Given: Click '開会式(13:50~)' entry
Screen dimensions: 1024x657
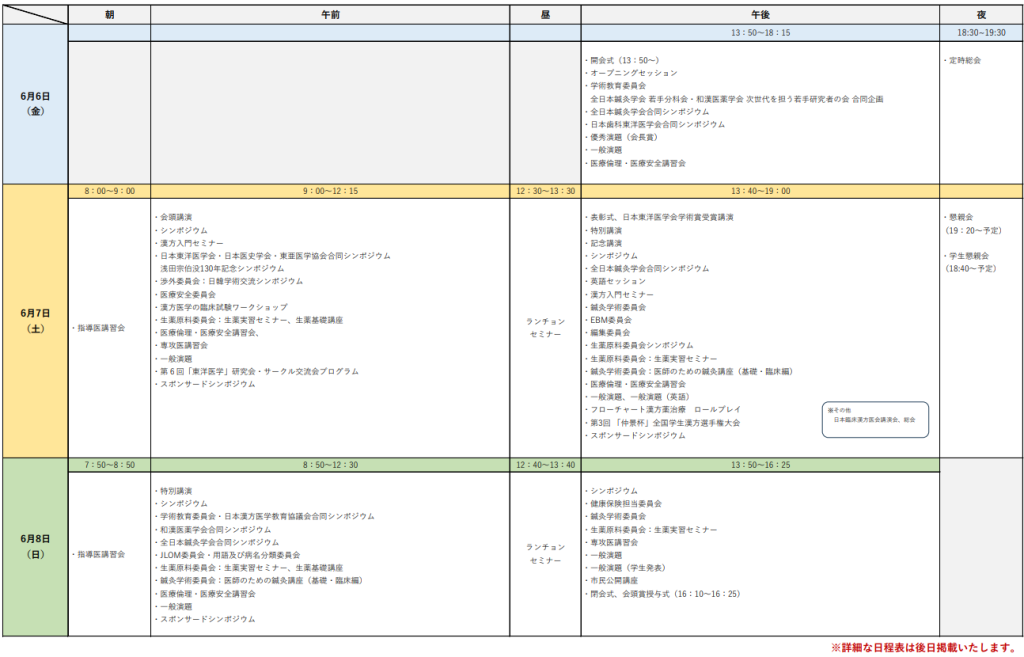Looking at the screenshot, I should [x=622, y=60].
